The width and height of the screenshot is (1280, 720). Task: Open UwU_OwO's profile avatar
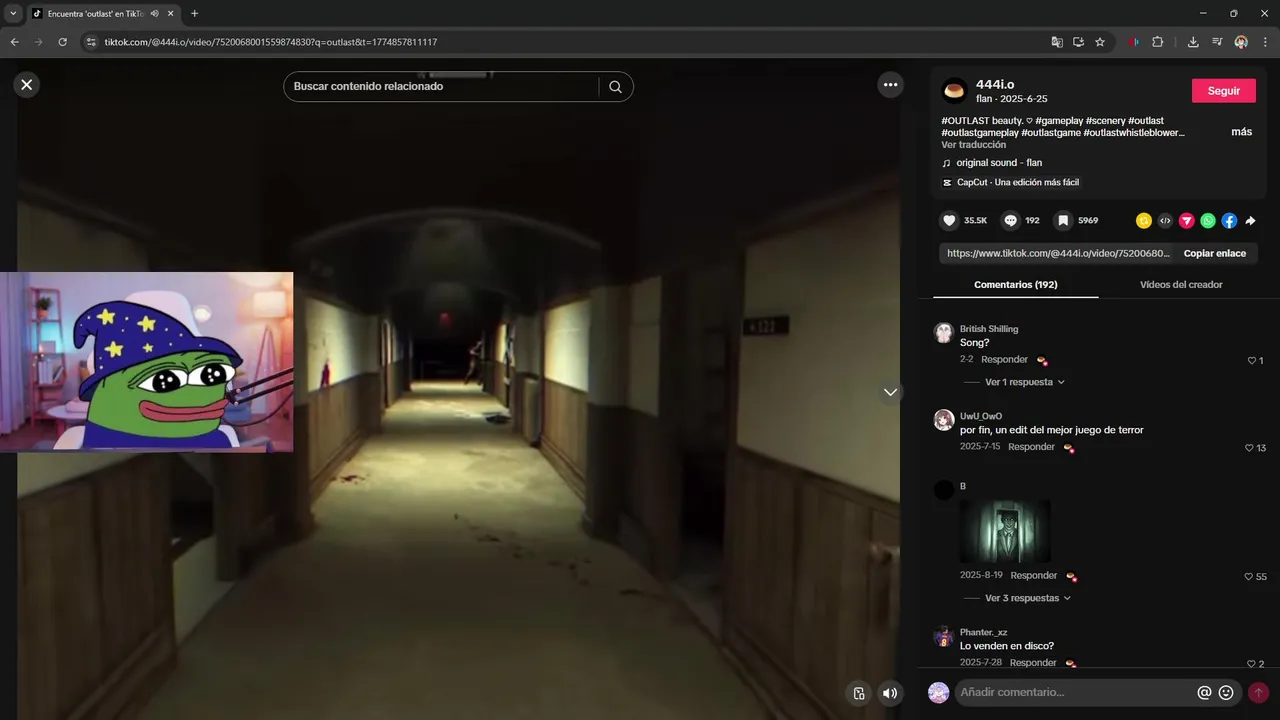943,420
